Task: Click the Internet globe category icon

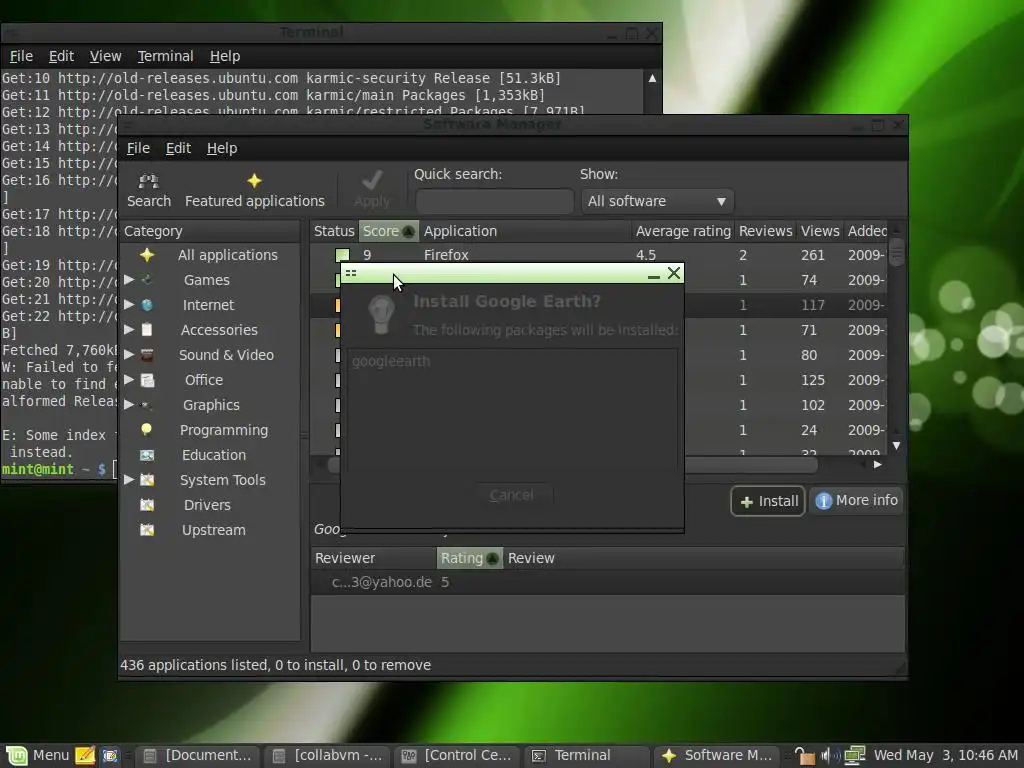Action: click(147, 305)
